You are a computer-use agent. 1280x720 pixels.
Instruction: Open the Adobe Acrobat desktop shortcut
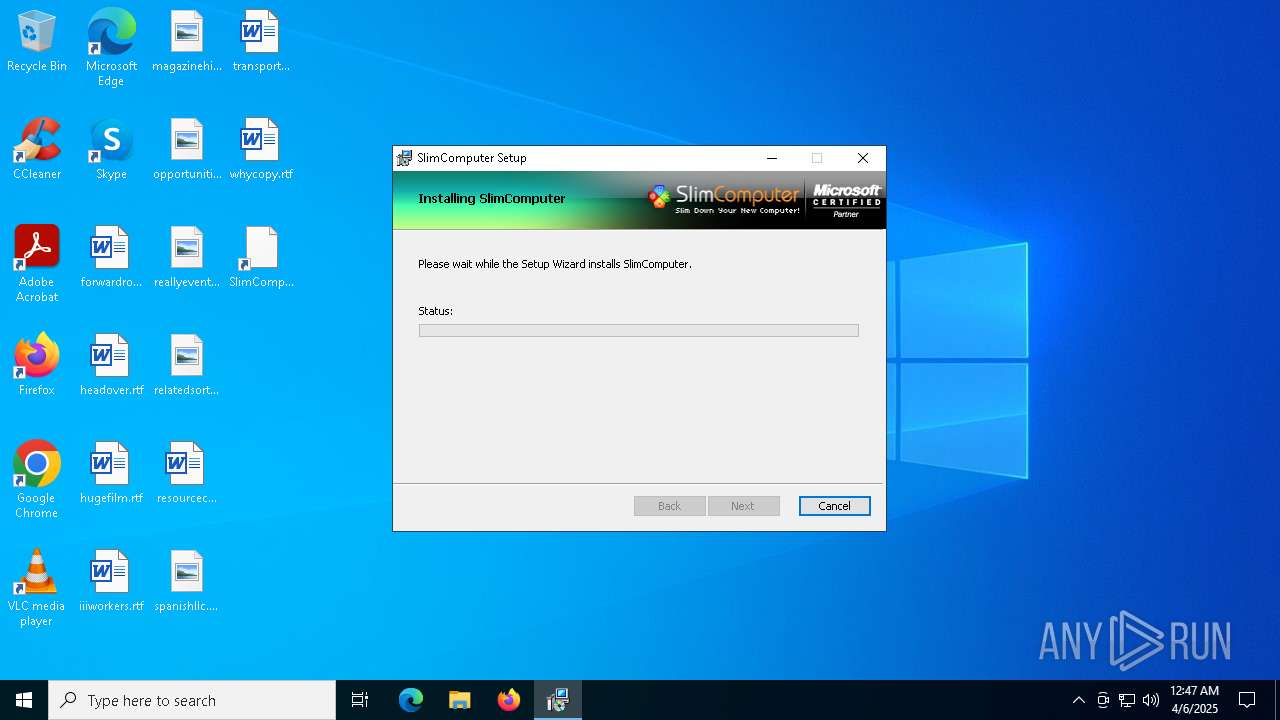(37, 263)
